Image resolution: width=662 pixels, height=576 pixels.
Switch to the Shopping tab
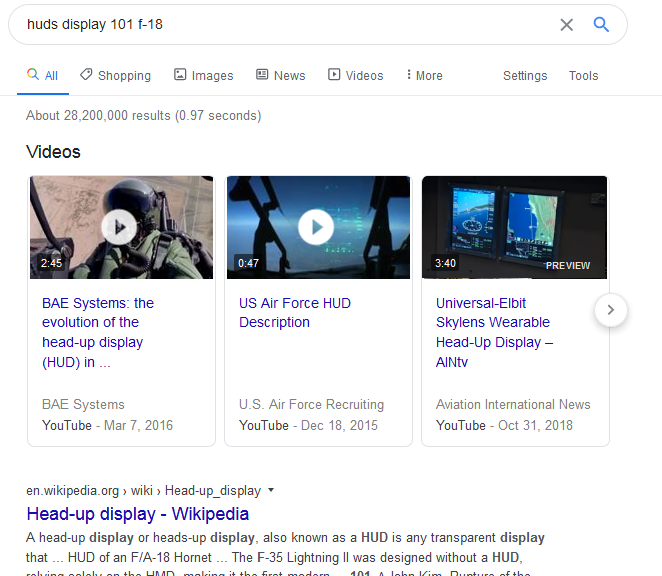pos(116,75)
